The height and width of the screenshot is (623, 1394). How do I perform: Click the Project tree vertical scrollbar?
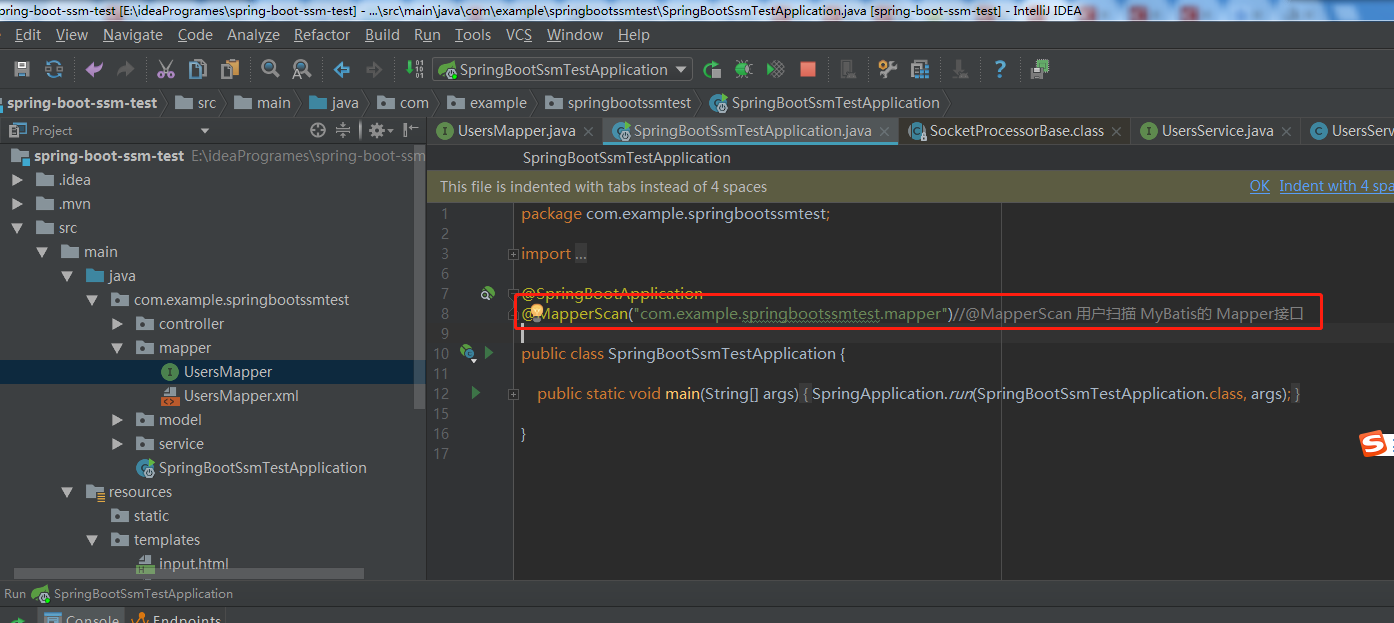(420, 275)
